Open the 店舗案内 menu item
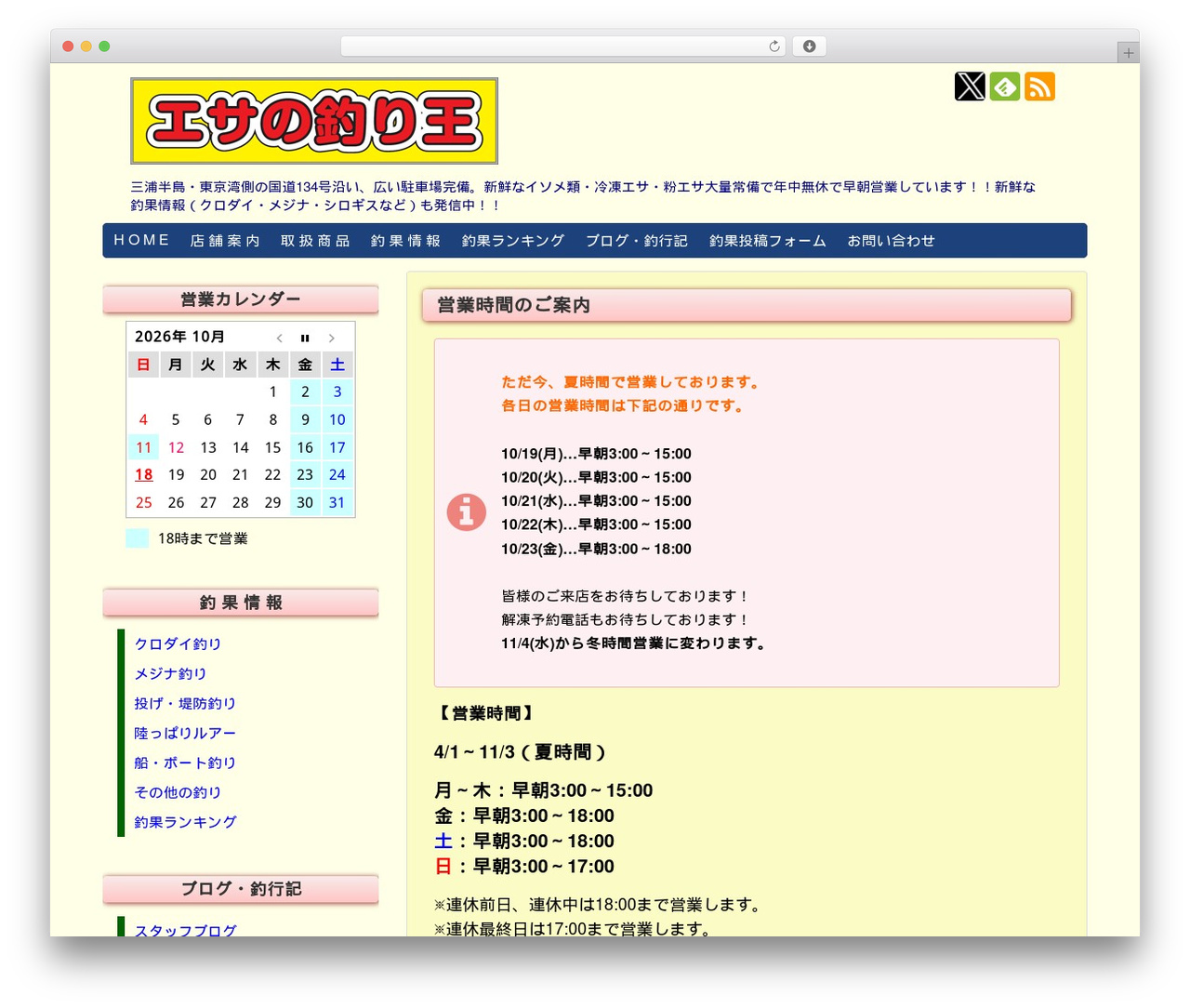The width and height of the screenshot is (1190, 1008). point(225,241)
